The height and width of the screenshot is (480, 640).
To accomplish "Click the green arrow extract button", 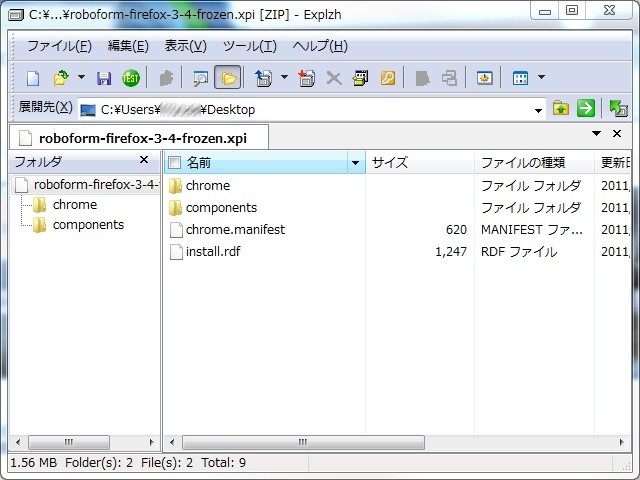I will (586, 109).
